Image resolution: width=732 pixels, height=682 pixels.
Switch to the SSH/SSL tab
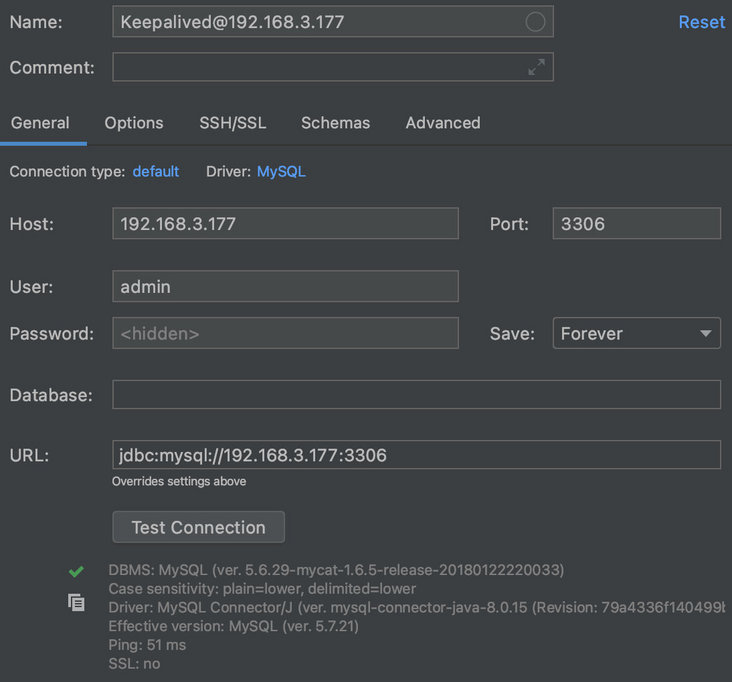[x=232, y=123]
